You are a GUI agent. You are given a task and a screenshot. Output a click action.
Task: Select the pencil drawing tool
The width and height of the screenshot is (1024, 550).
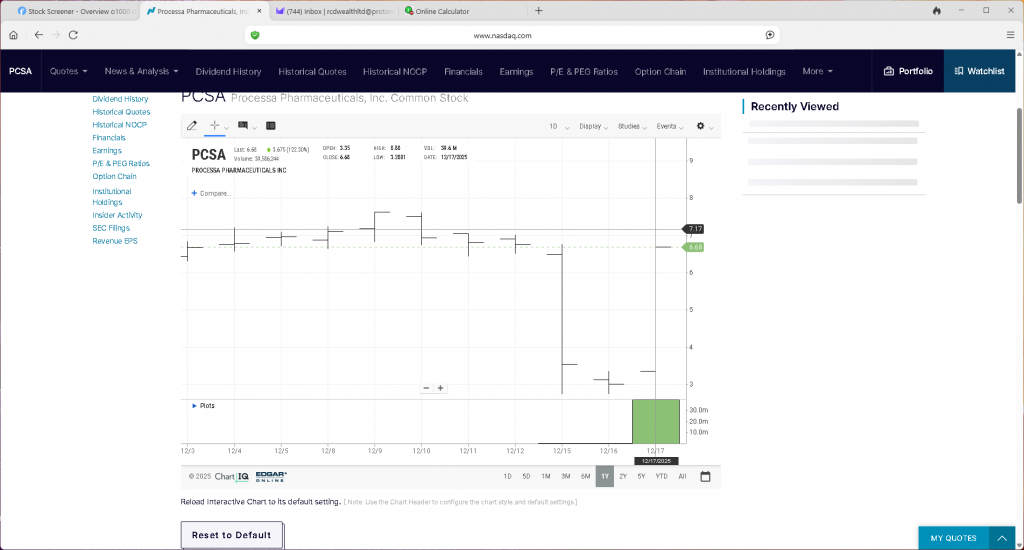point(192,126)
